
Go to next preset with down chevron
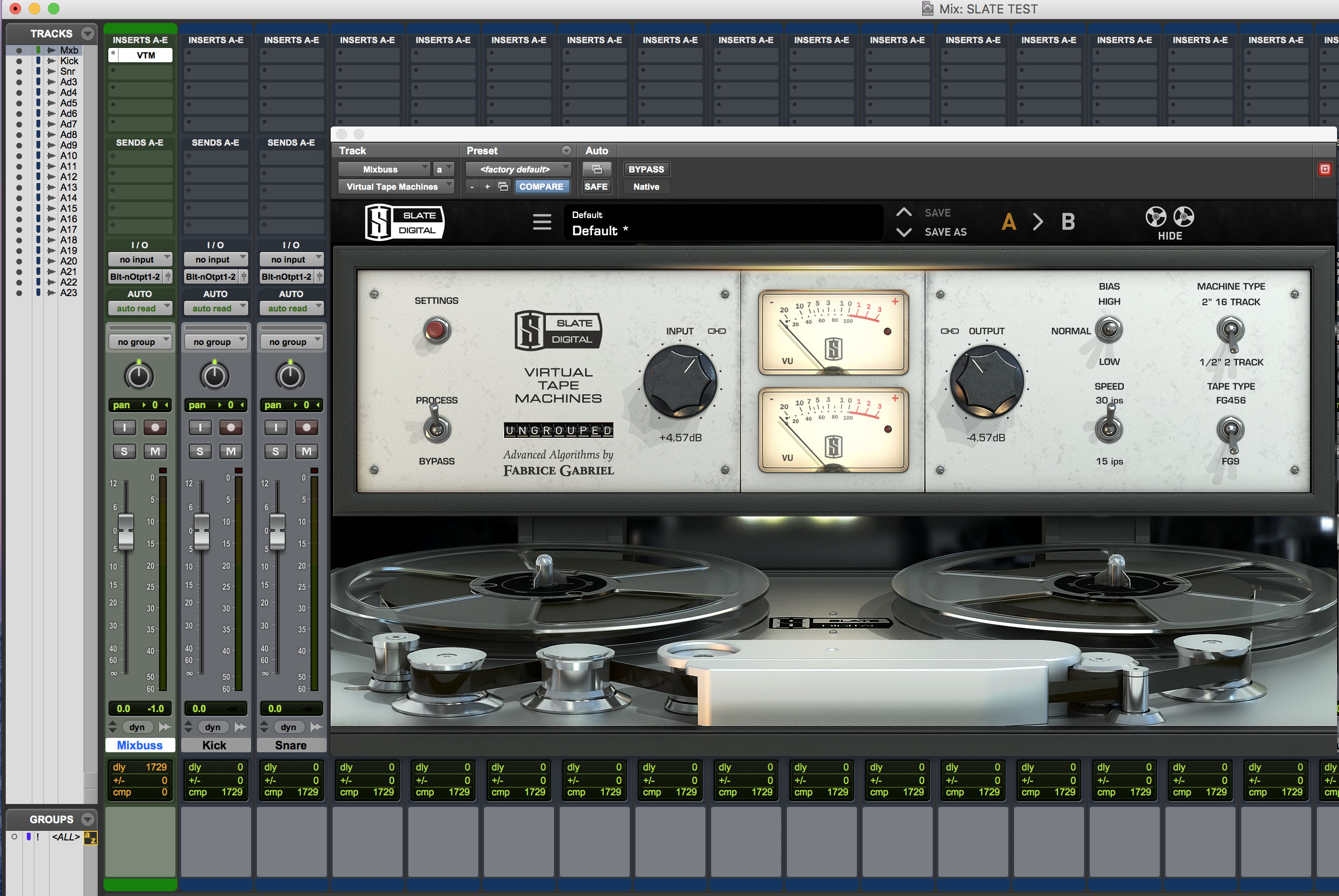coord(903,232)
